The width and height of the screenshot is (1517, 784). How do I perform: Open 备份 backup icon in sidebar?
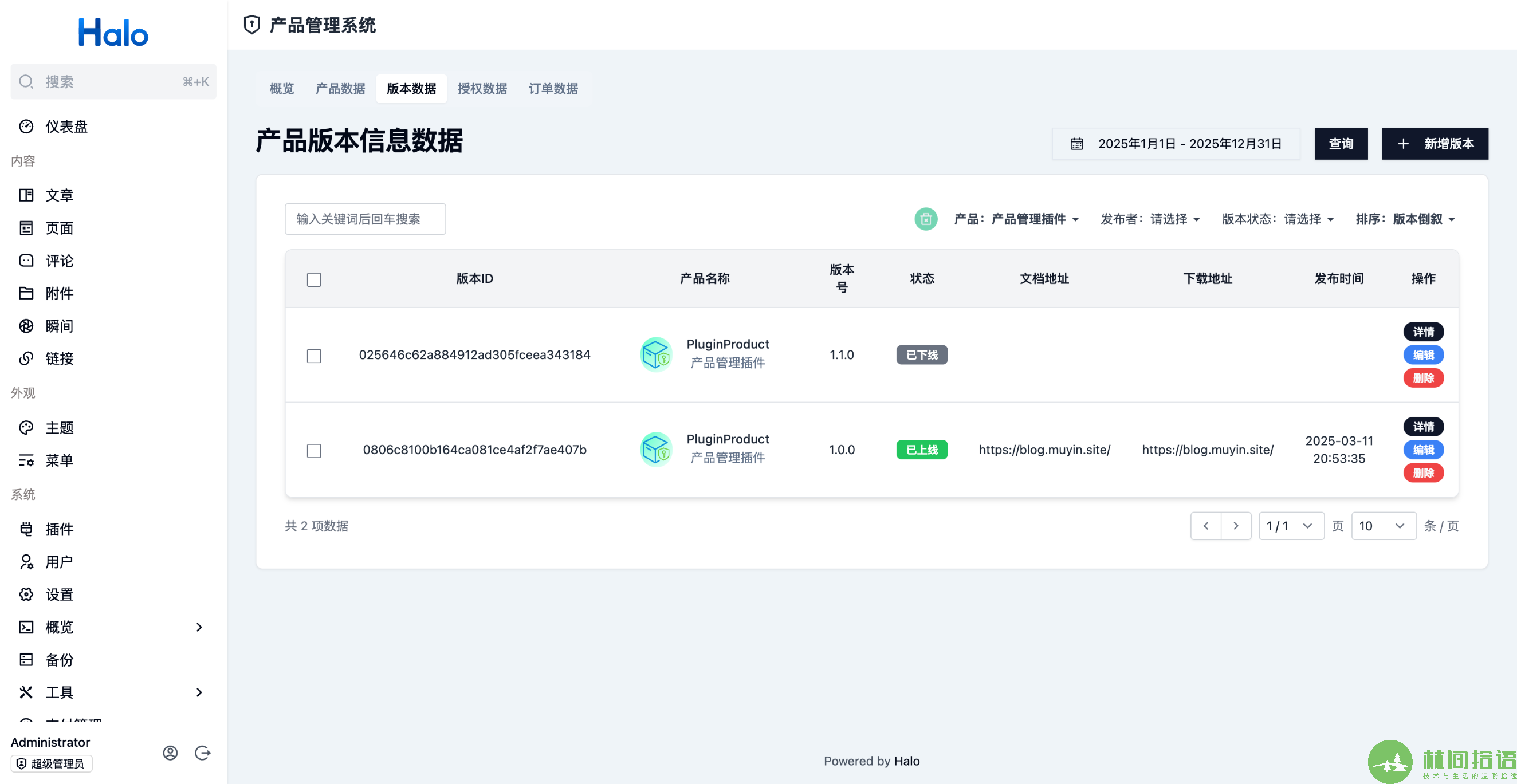point(26,660)
